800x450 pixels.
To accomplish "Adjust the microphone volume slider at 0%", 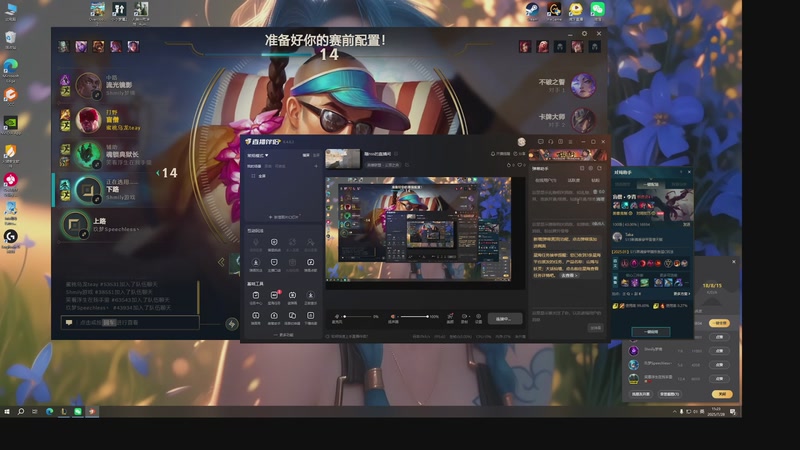I will point(360,316).
